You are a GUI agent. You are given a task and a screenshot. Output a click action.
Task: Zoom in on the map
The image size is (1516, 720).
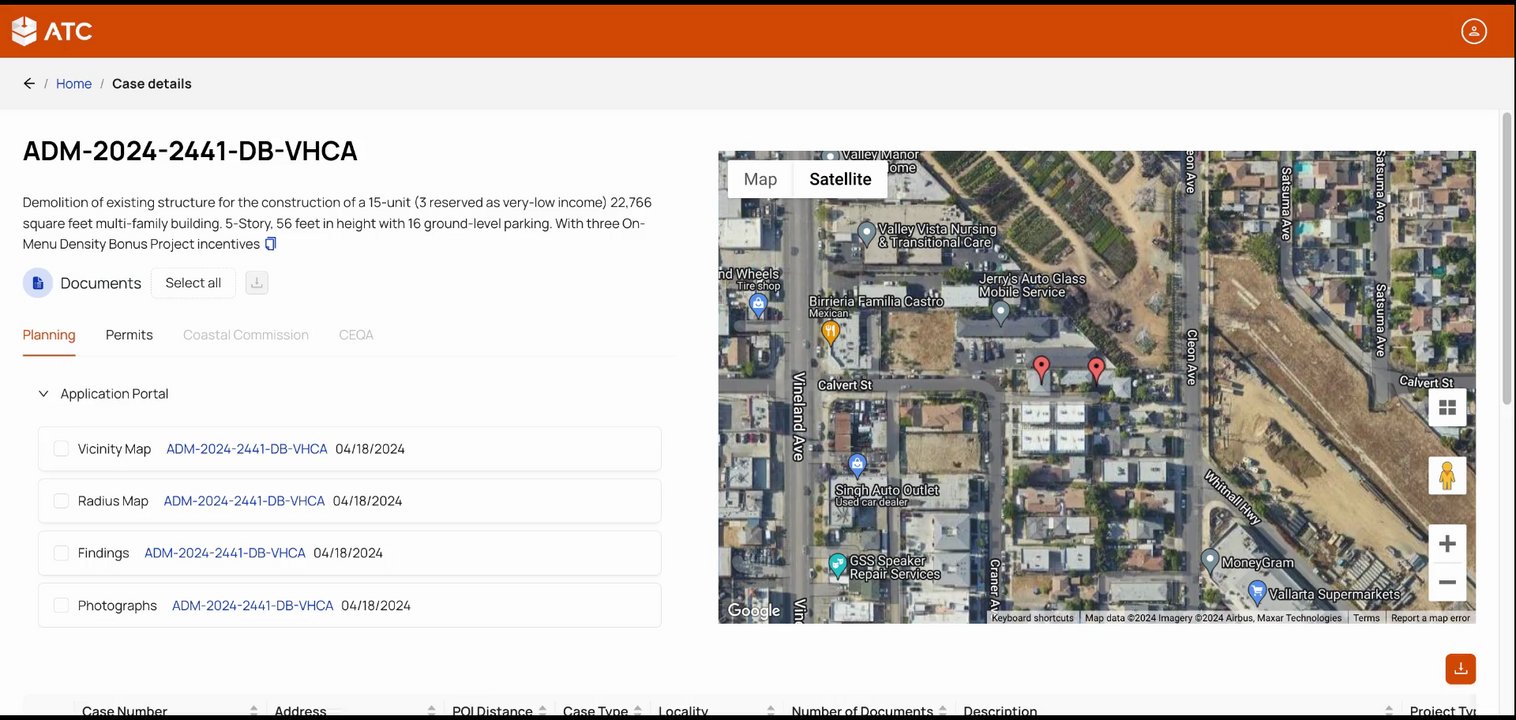1447,544
